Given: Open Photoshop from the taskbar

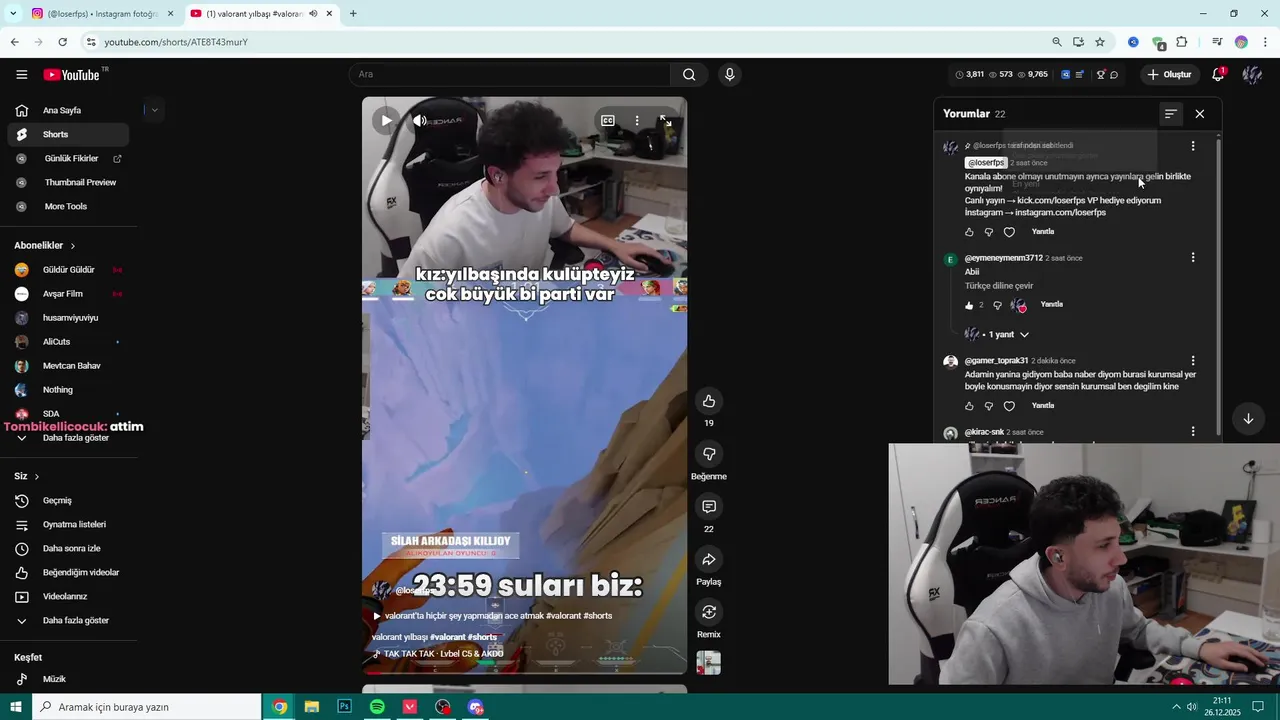Looking at the screenshot, I should pos(344,707).
